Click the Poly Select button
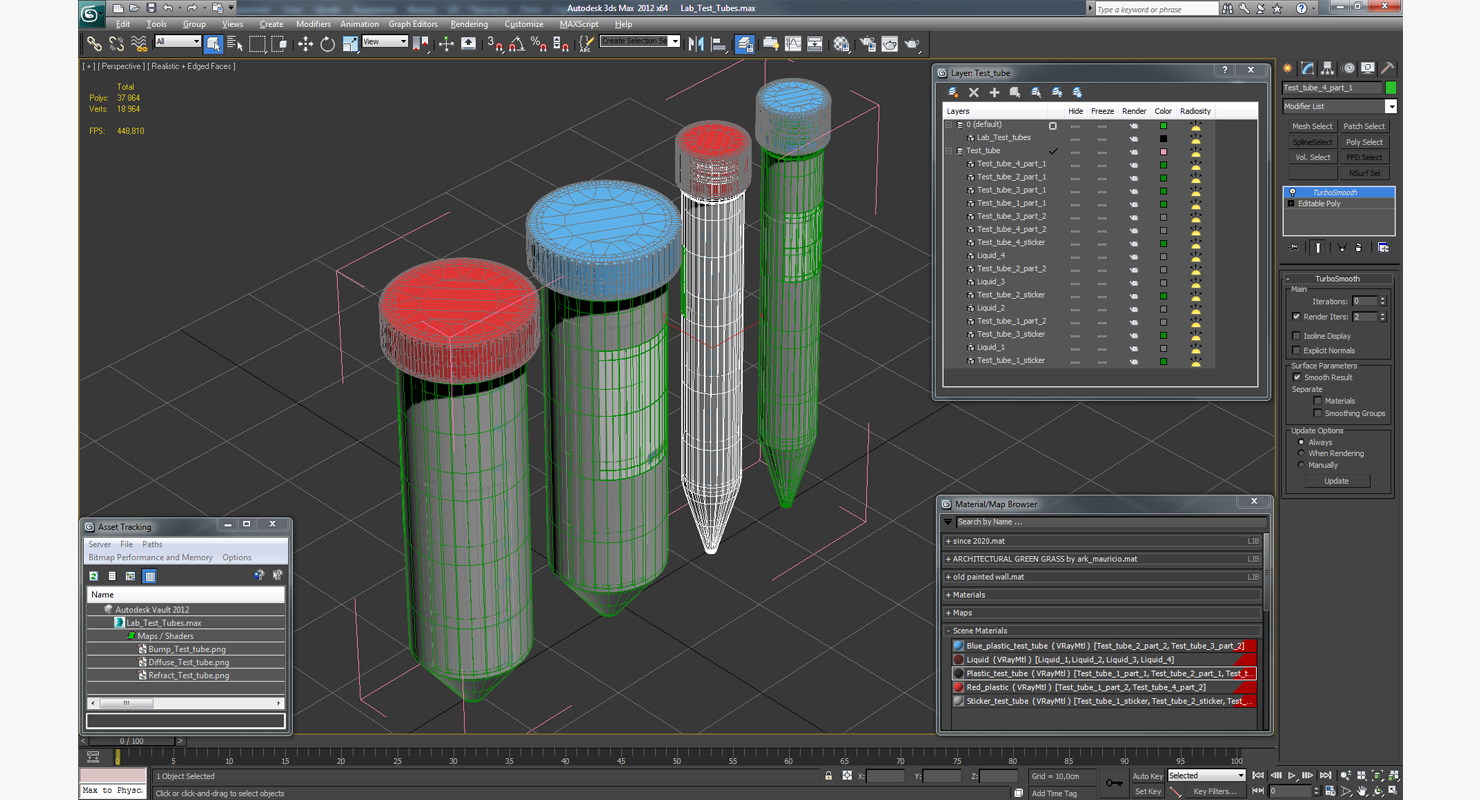 click(1364, 142)
